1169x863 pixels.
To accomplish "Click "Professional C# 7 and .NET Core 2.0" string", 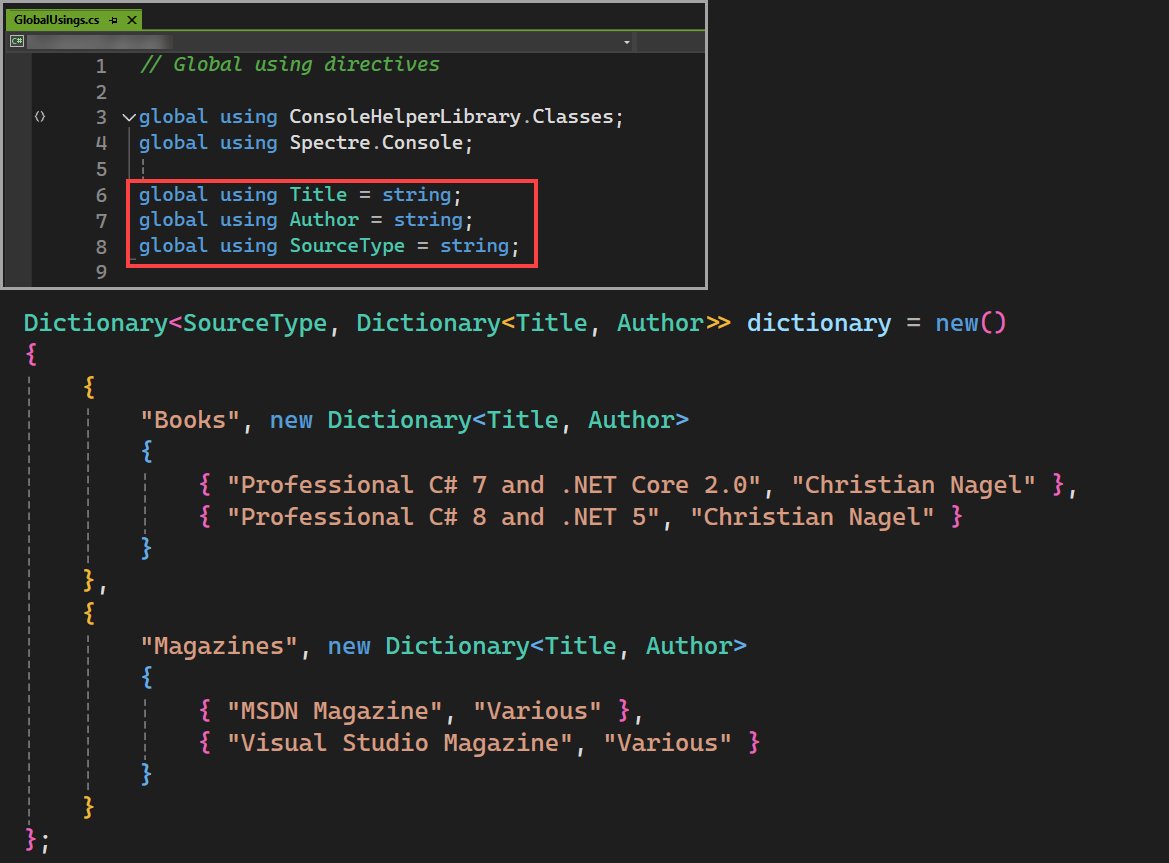I will pos(494,485).
